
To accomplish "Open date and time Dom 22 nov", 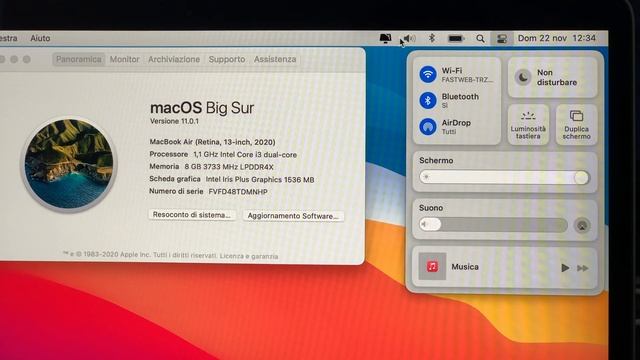I will pyautogui.click(x=557, y=38).
